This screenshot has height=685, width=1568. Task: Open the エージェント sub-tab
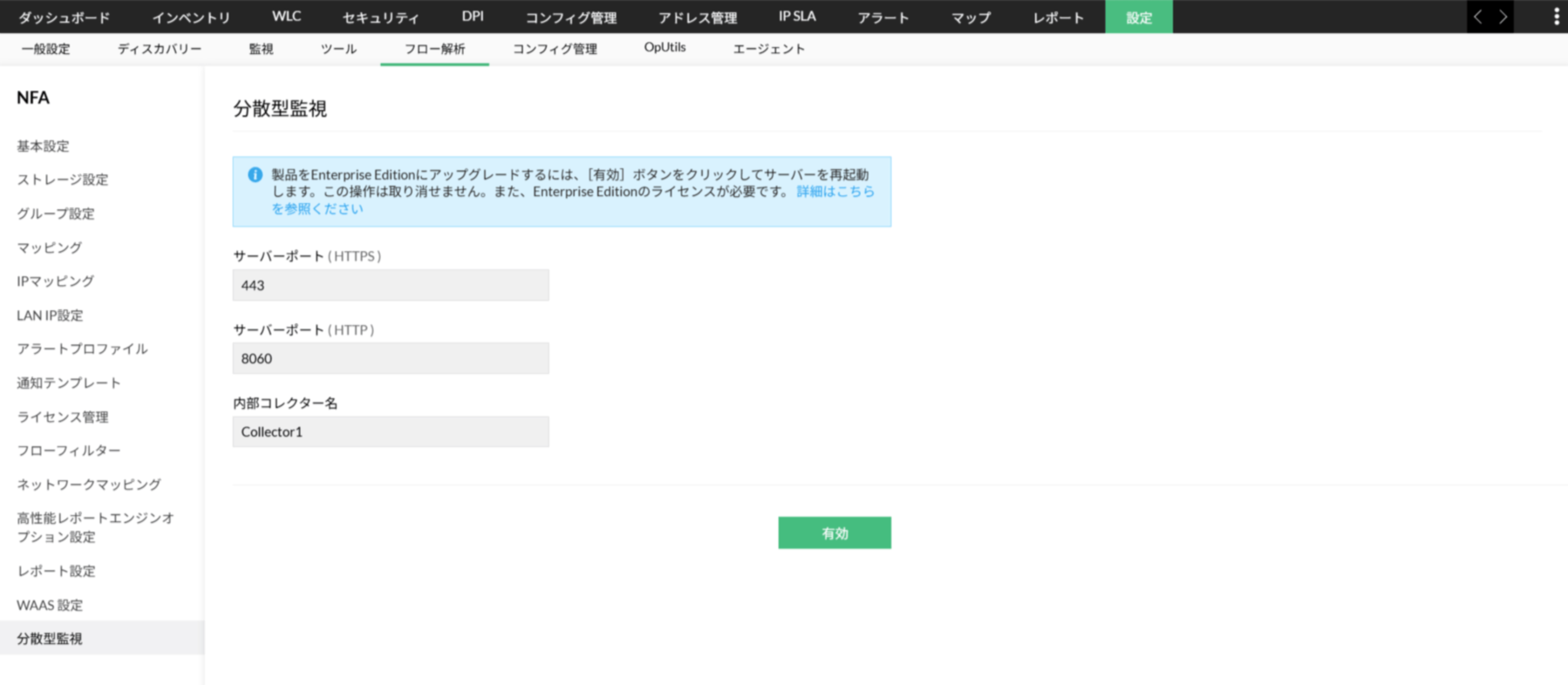[x=768, y=49]
